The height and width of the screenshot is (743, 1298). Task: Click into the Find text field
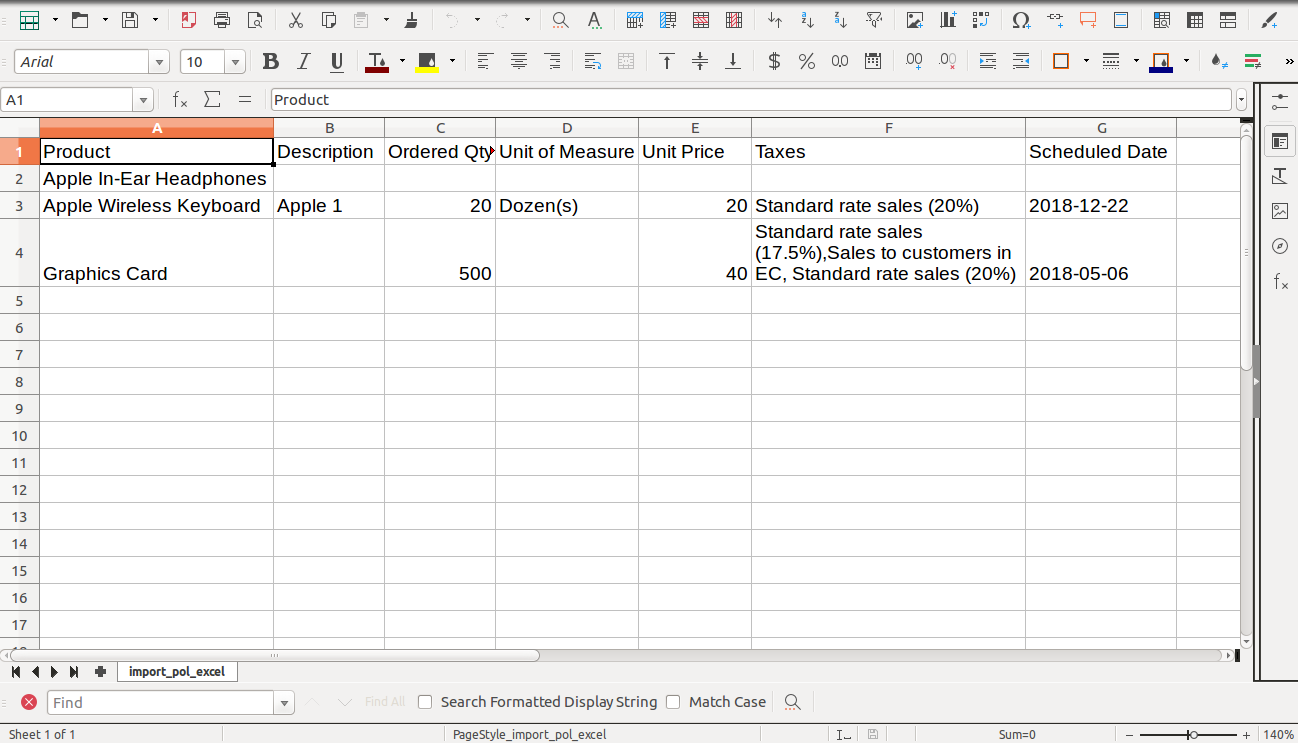(x=161, y=703)
